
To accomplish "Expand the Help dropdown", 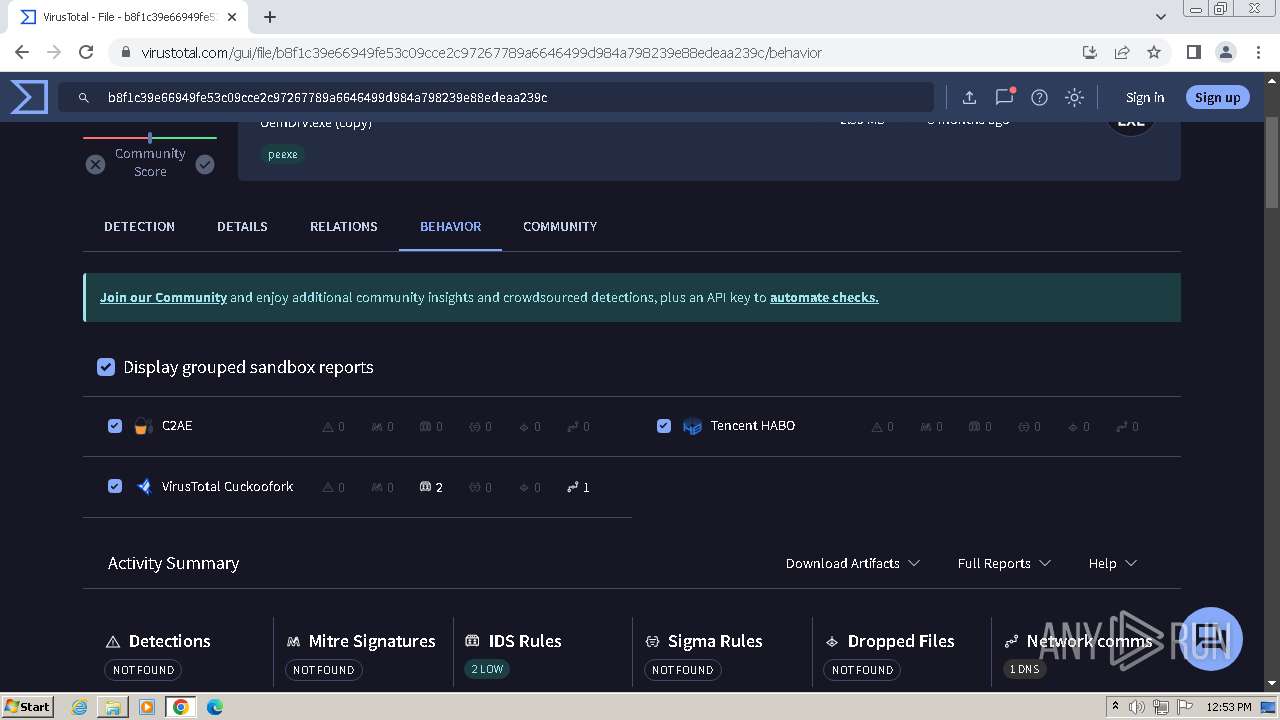I will point(1113,563).
